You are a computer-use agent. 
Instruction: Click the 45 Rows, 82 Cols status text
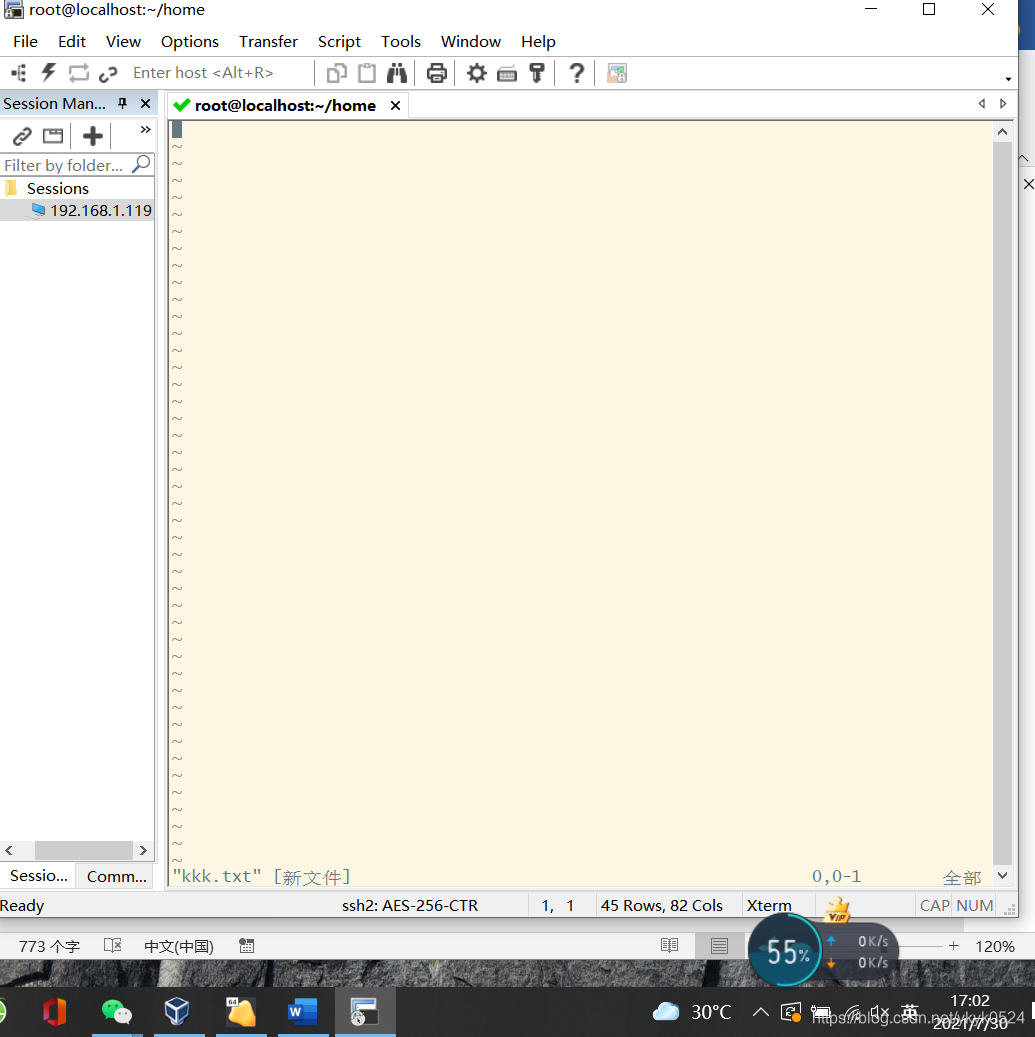click(x=661, y=905)
